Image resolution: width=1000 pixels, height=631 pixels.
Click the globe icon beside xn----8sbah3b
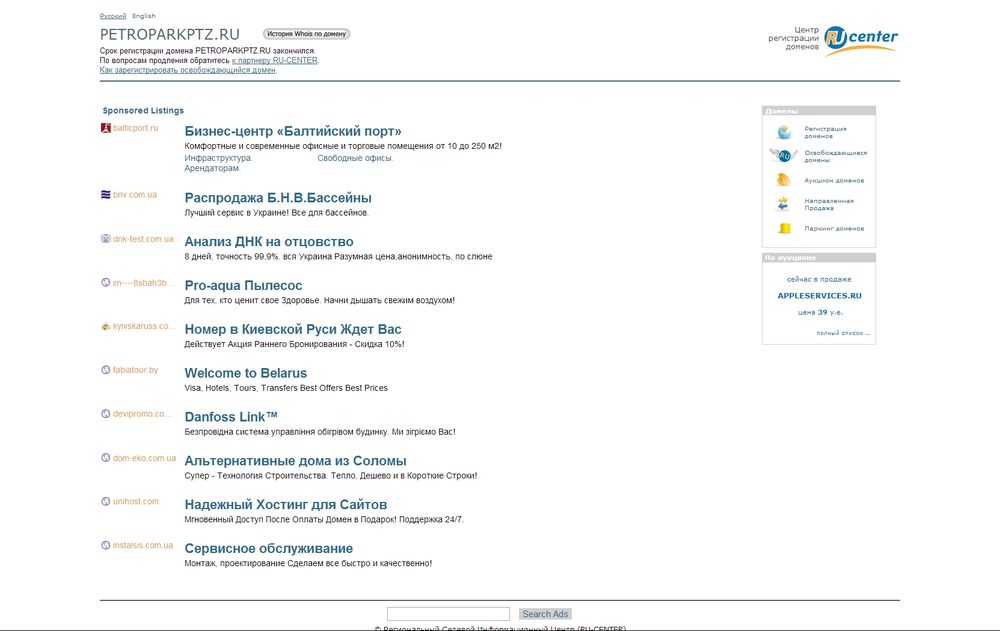[106, 283]
